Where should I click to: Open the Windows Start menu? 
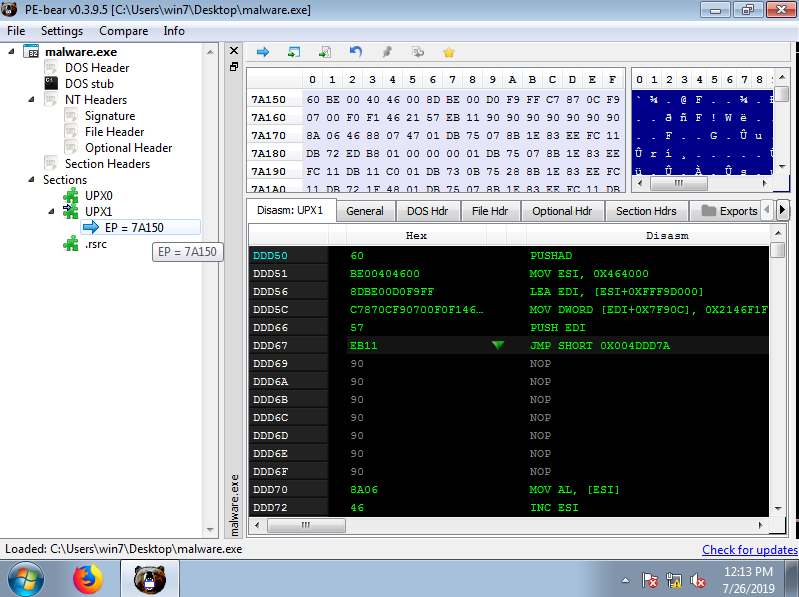[25, 579]
